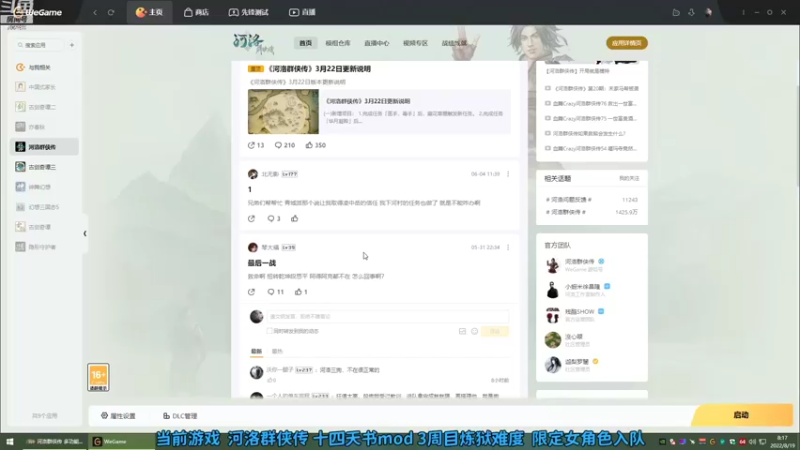This screenshot has height=450, width=800.
Task: Open the user avatar in title bar
Action: click(x=708, y=12)
